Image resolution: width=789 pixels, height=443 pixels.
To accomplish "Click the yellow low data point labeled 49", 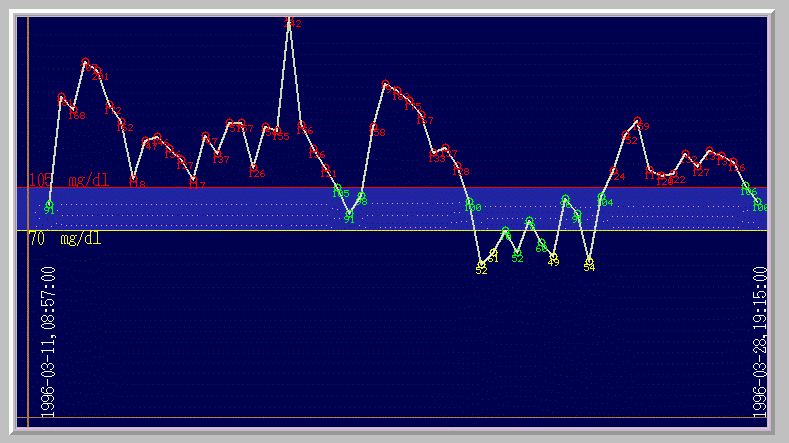I will click(553, 257).
